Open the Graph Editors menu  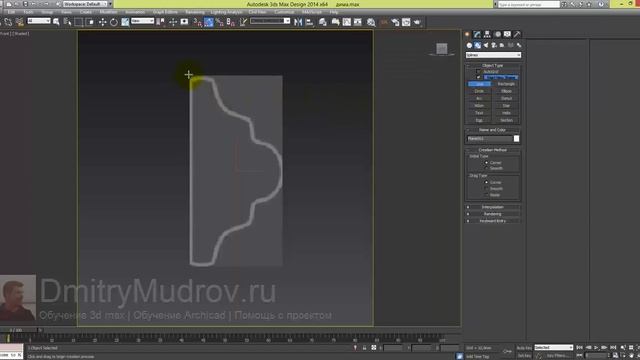165,12
